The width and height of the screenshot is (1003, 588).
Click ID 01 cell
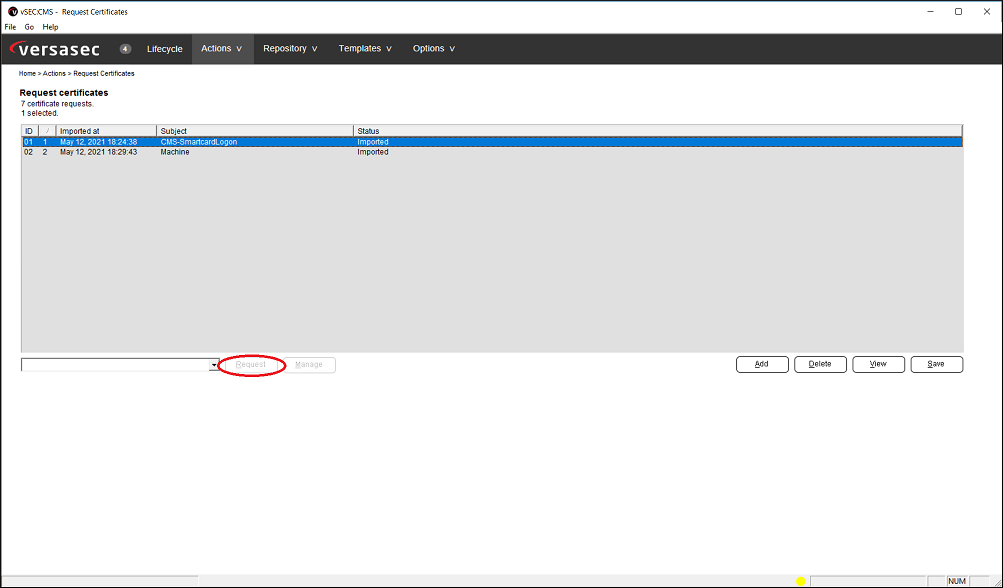tap(29, 142)
